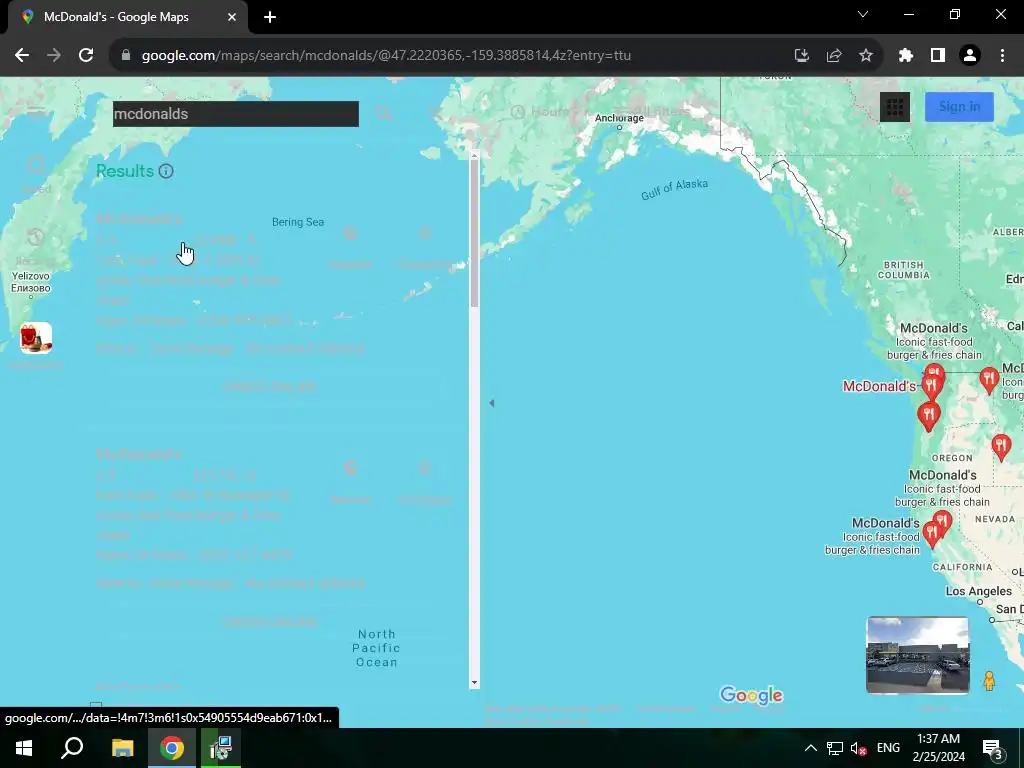Collapse the side panel arrow
1024x768 pixels.
coord(492,403)
